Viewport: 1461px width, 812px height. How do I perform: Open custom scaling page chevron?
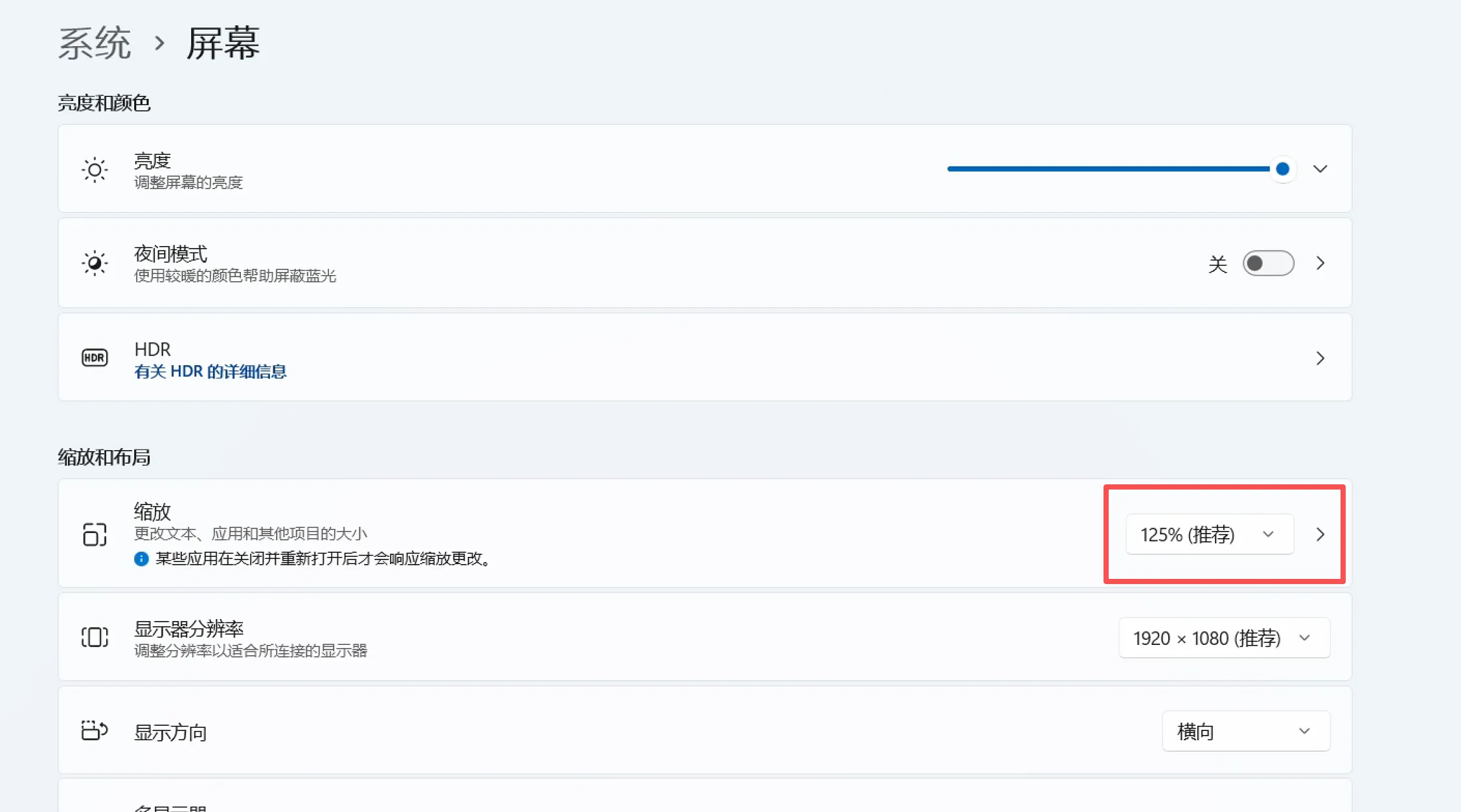(x=1320, y=534)
